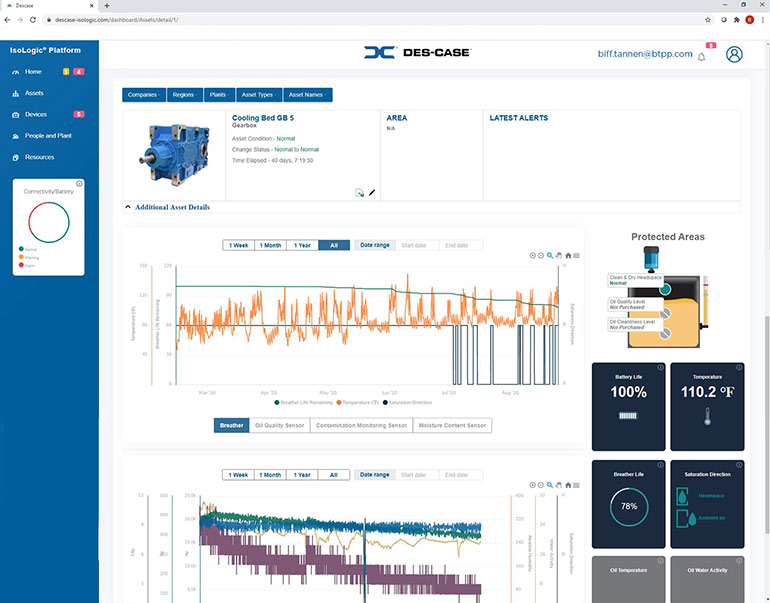Select All range on breather chart

coord(334,245)
